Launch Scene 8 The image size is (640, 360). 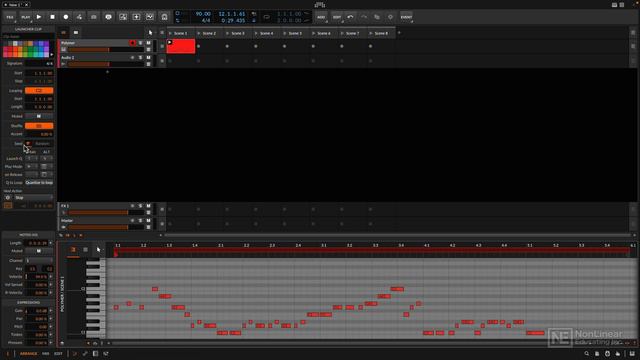tap(371, 33)
